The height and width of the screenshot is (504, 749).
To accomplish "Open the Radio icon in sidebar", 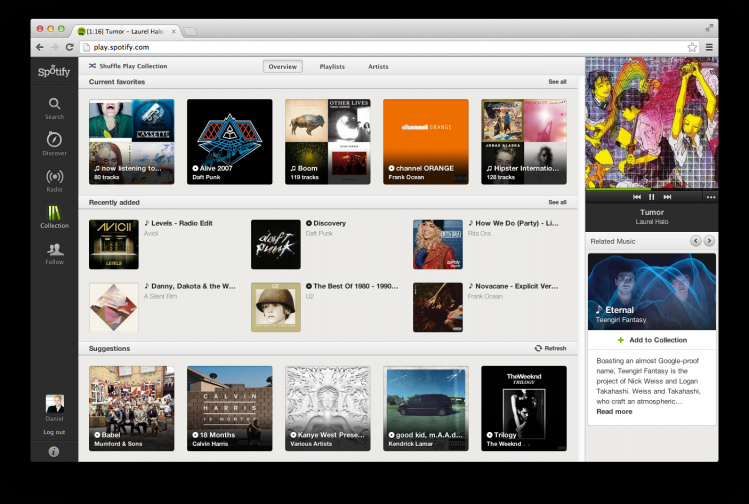I will click(54, 177).
